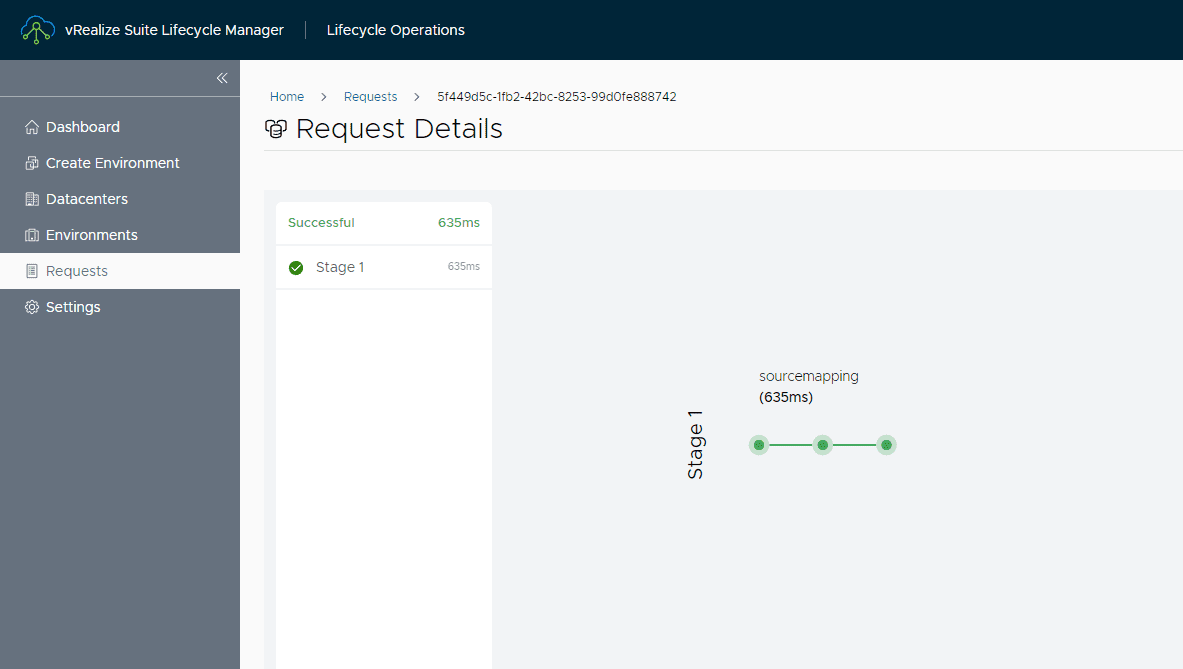The image size is (1183, 669).
Task: Select the Requests sidebar icon
Action: [31, 271]
